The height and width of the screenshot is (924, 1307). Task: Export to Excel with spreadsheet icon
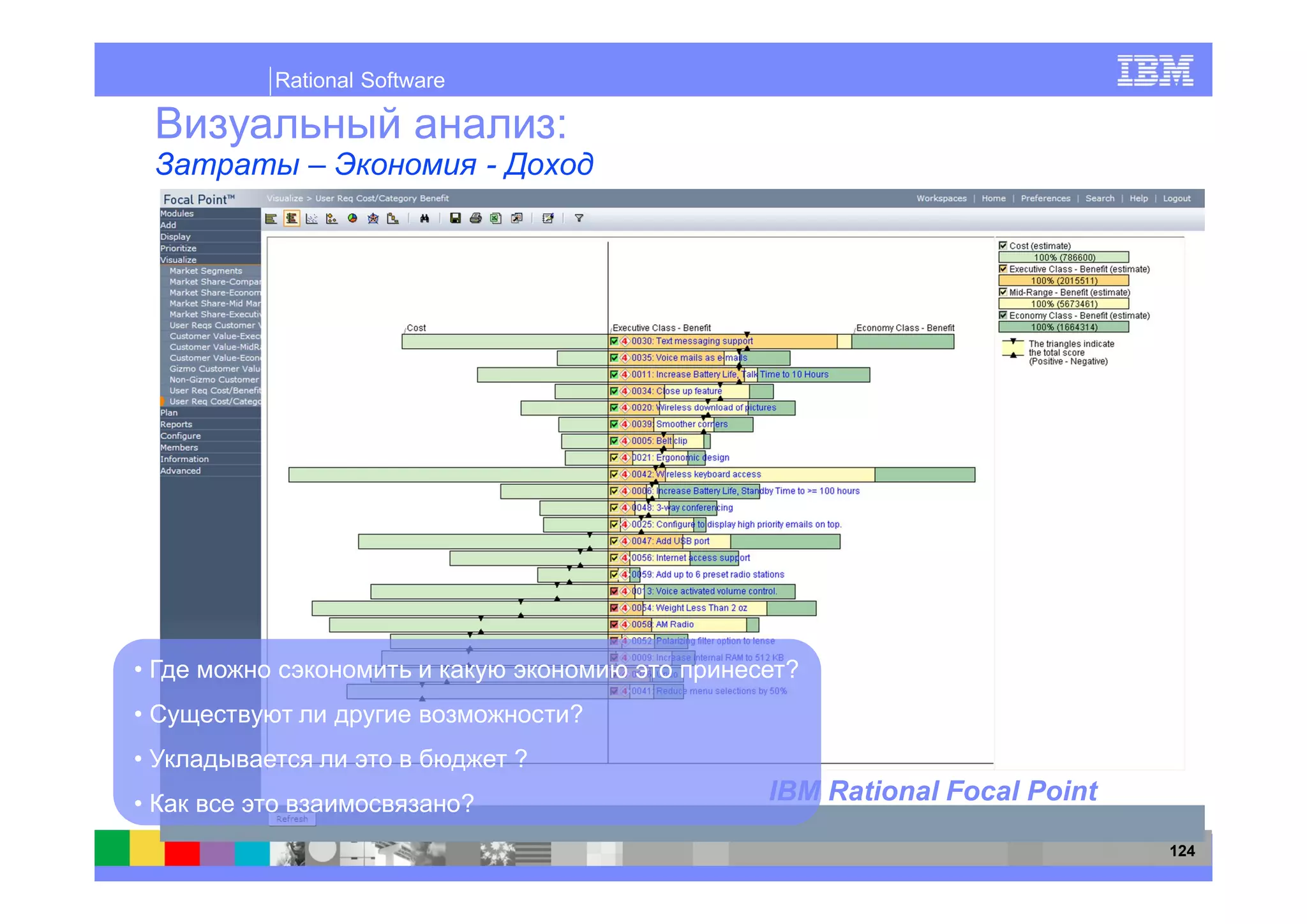(496, 218)
